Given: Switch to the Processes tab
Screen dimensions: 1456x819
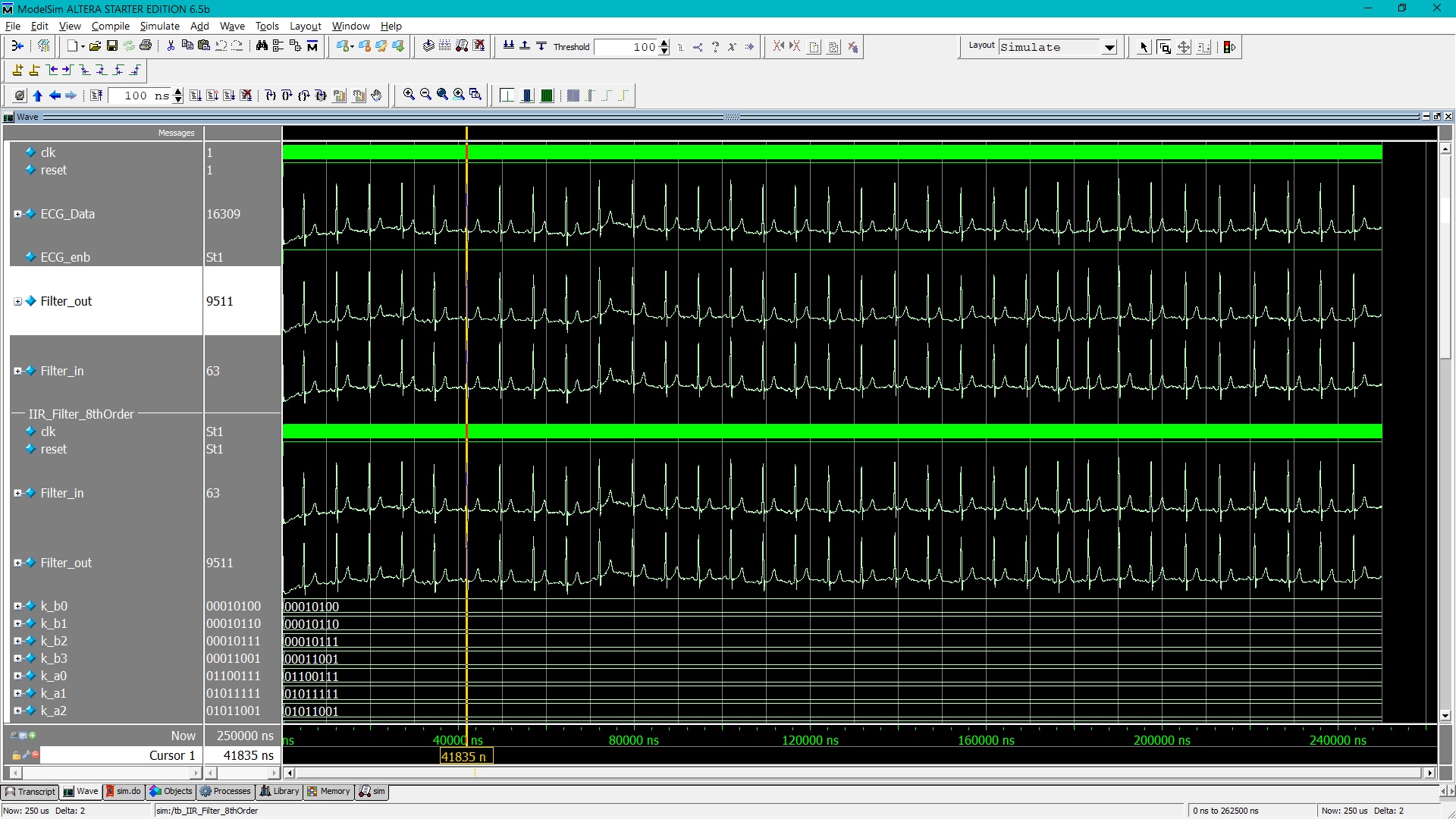Looking at the screenshot, I should [225, 791].
